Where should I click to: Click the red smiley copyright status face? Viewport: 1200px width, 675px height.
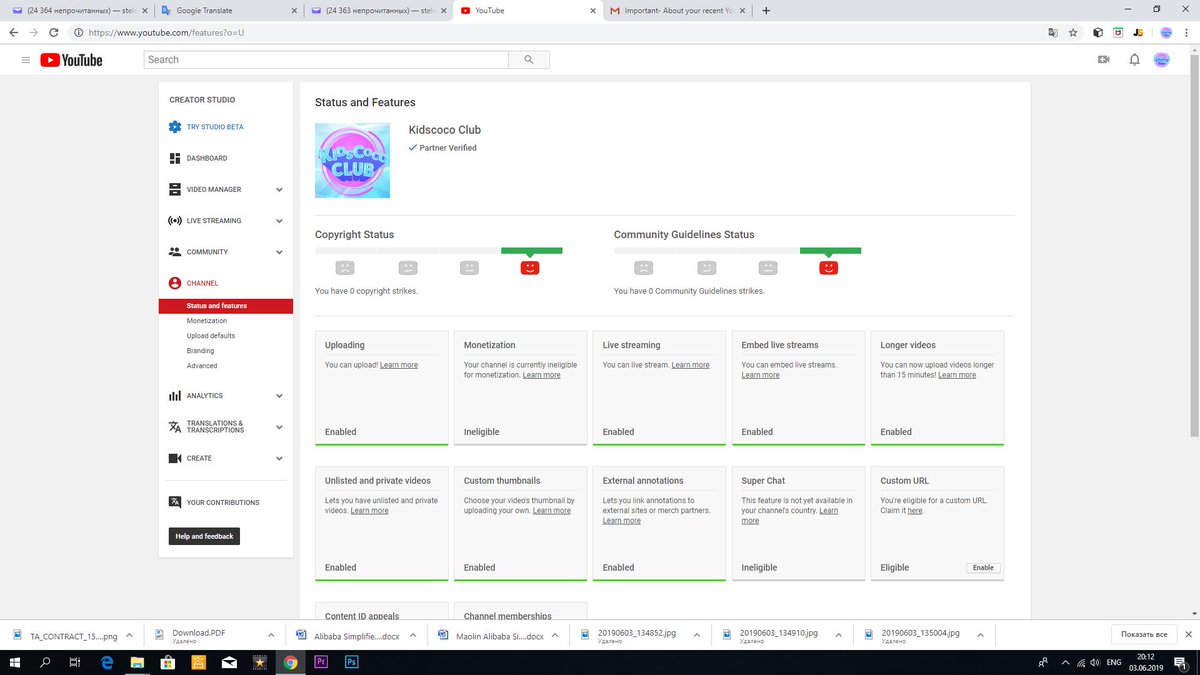click(x=530, y=267)
